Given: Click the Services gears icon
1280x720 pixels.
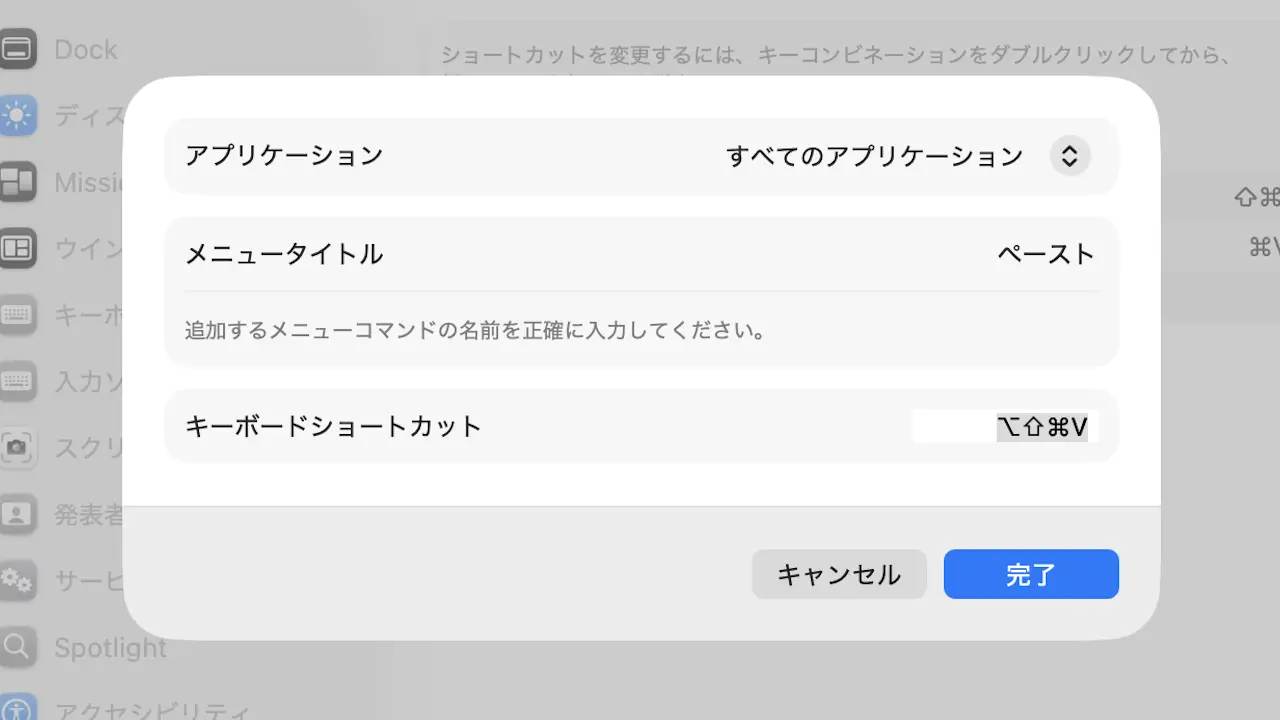Looking at the screenshot, I should coord(17,580).
